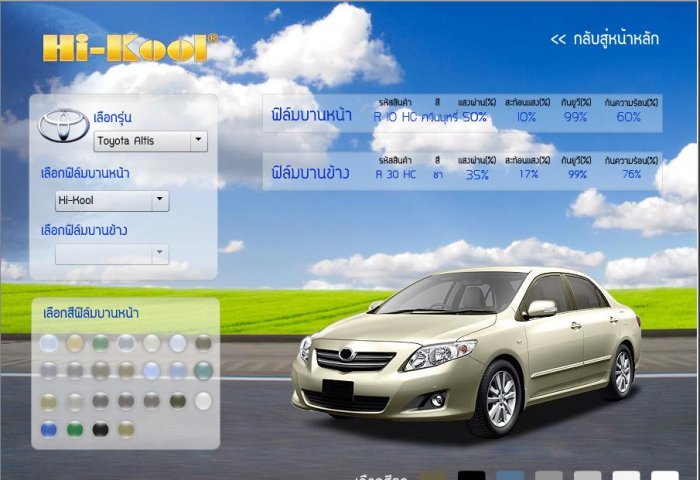Click the ฟิล์มบานหน้า results row title
Image resolution: width=700 pixels, height=480 pixels.
pyautogui.click(x=312, y=115)
